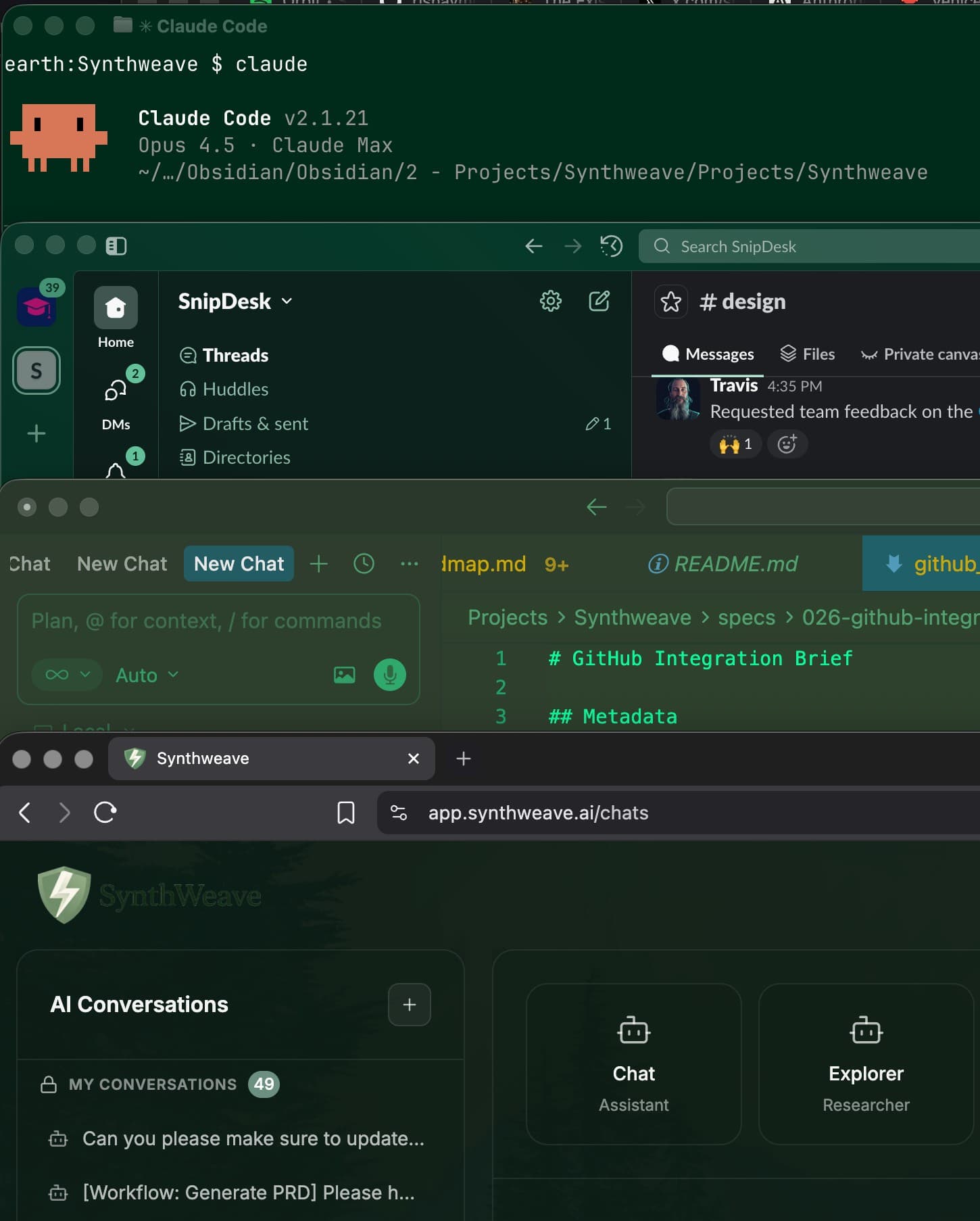Compose a new Slack message

[x=599, y=301]
